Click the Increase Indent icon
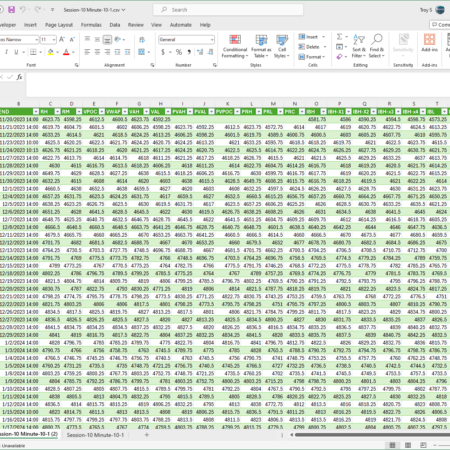 tap(127, 52)
